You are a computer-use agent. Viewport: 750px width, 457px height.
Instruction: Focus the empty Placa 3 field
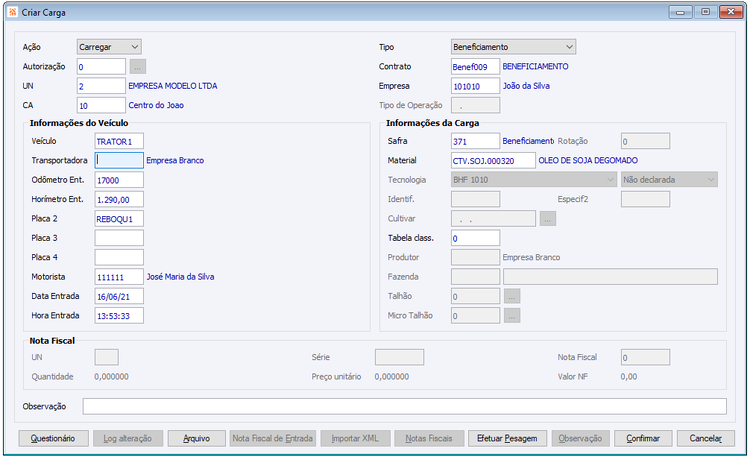point(119,238)
